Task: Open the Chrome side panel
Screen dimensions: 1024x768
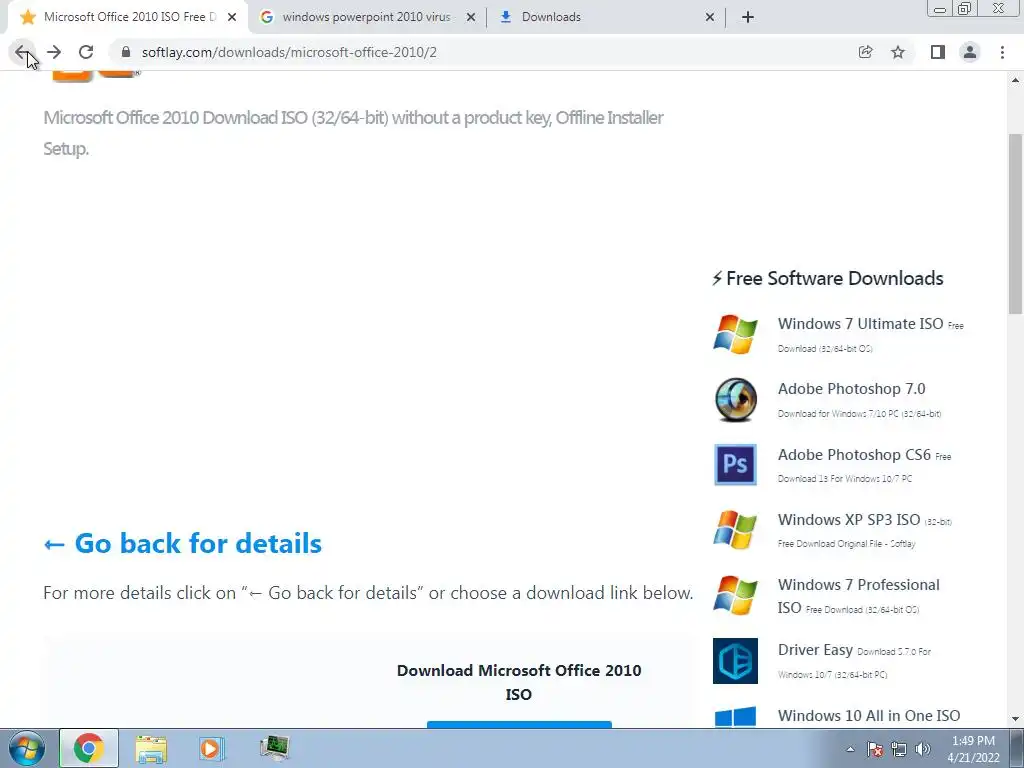Action: tap(938, 52)
